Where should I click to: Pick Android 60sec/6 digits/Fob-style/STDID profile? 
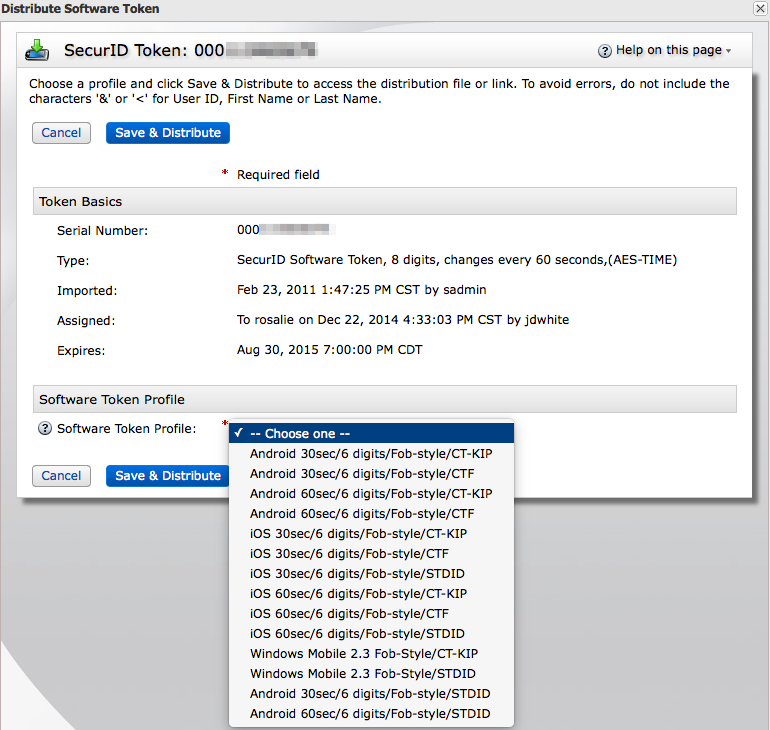coord(371,714)
